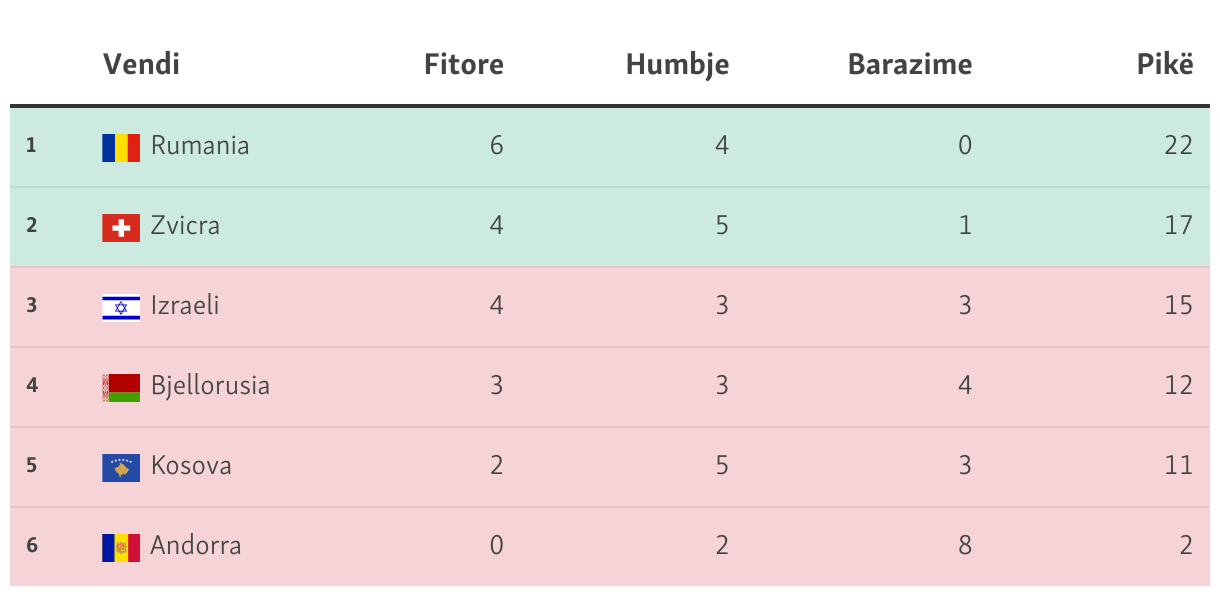Click rank number 3 in table

click(x=31, y=306)
